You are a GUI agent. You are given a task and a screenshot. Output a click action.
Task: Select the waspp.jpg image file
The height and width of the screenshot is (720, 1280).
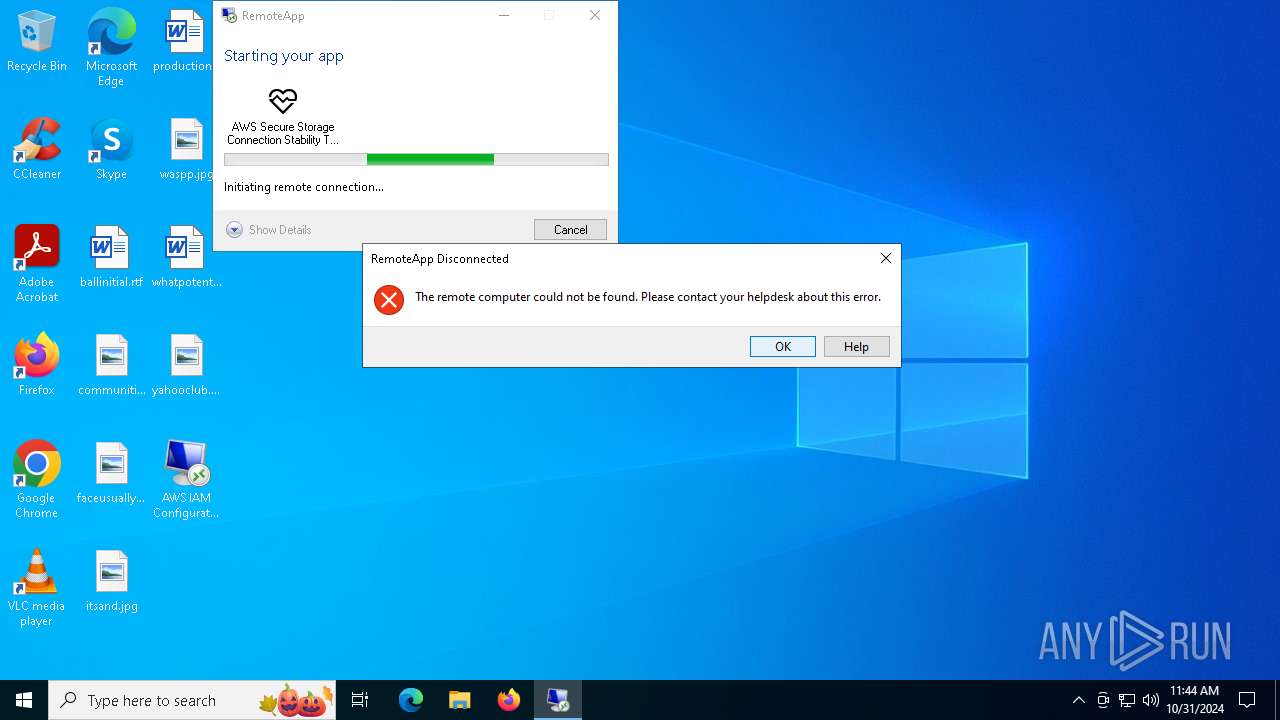coord(186,150)
